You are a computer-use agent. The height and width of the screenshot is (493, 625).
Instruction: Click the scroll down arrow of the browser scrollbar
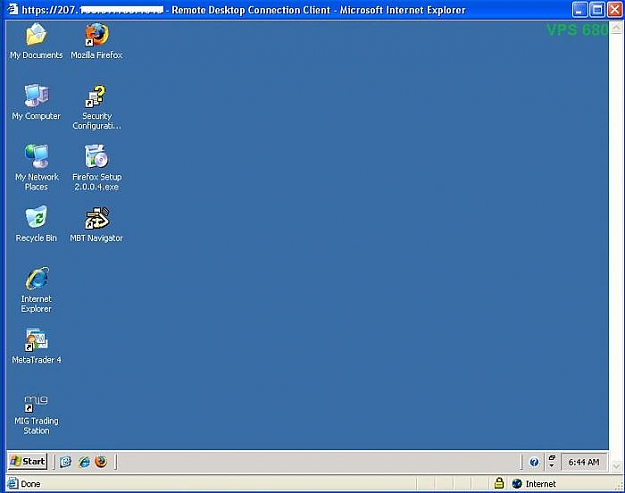[x=616, y=466]
